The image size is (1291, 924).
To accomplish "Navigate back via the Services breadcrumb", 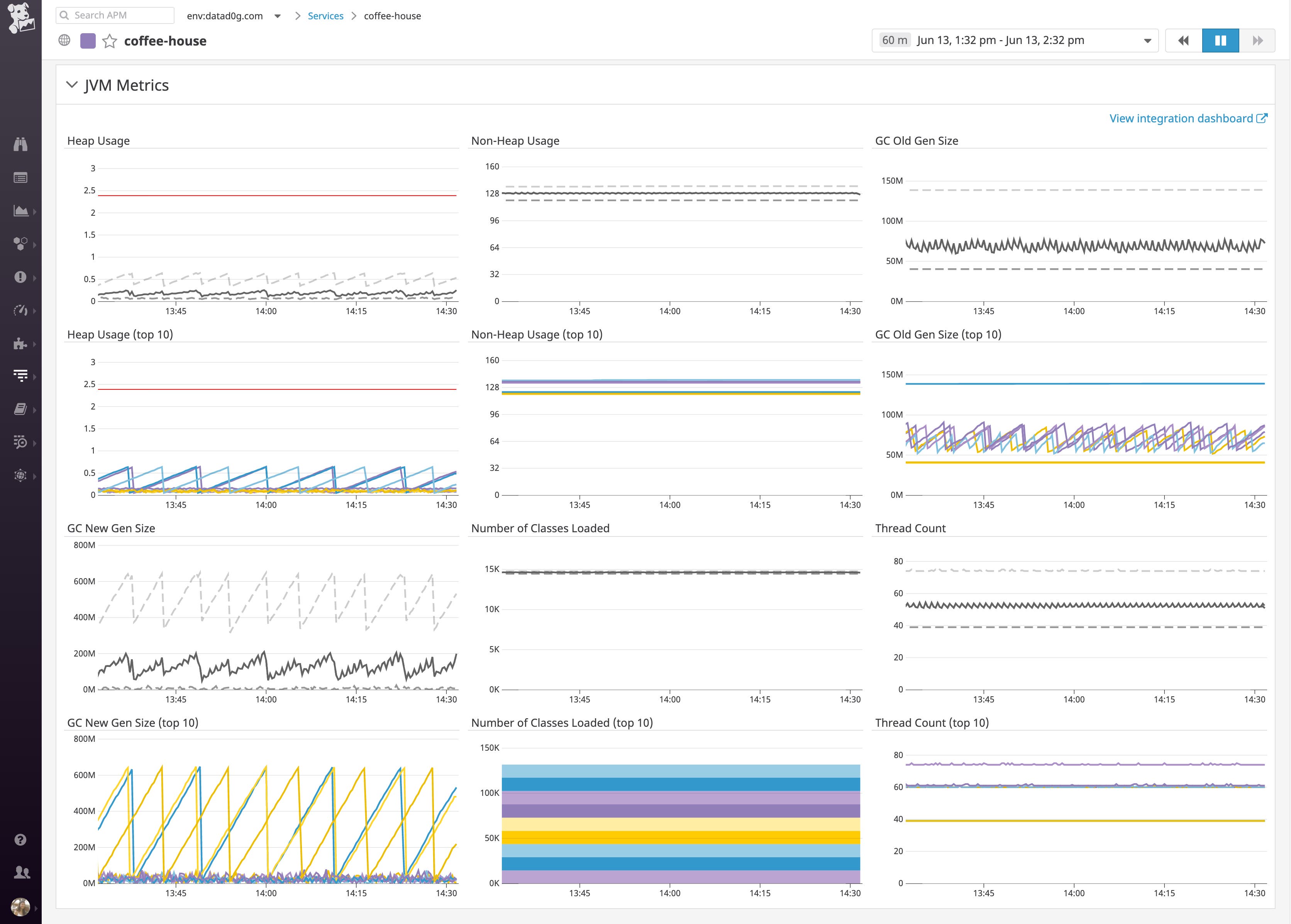I will click(x=325, y=16).
